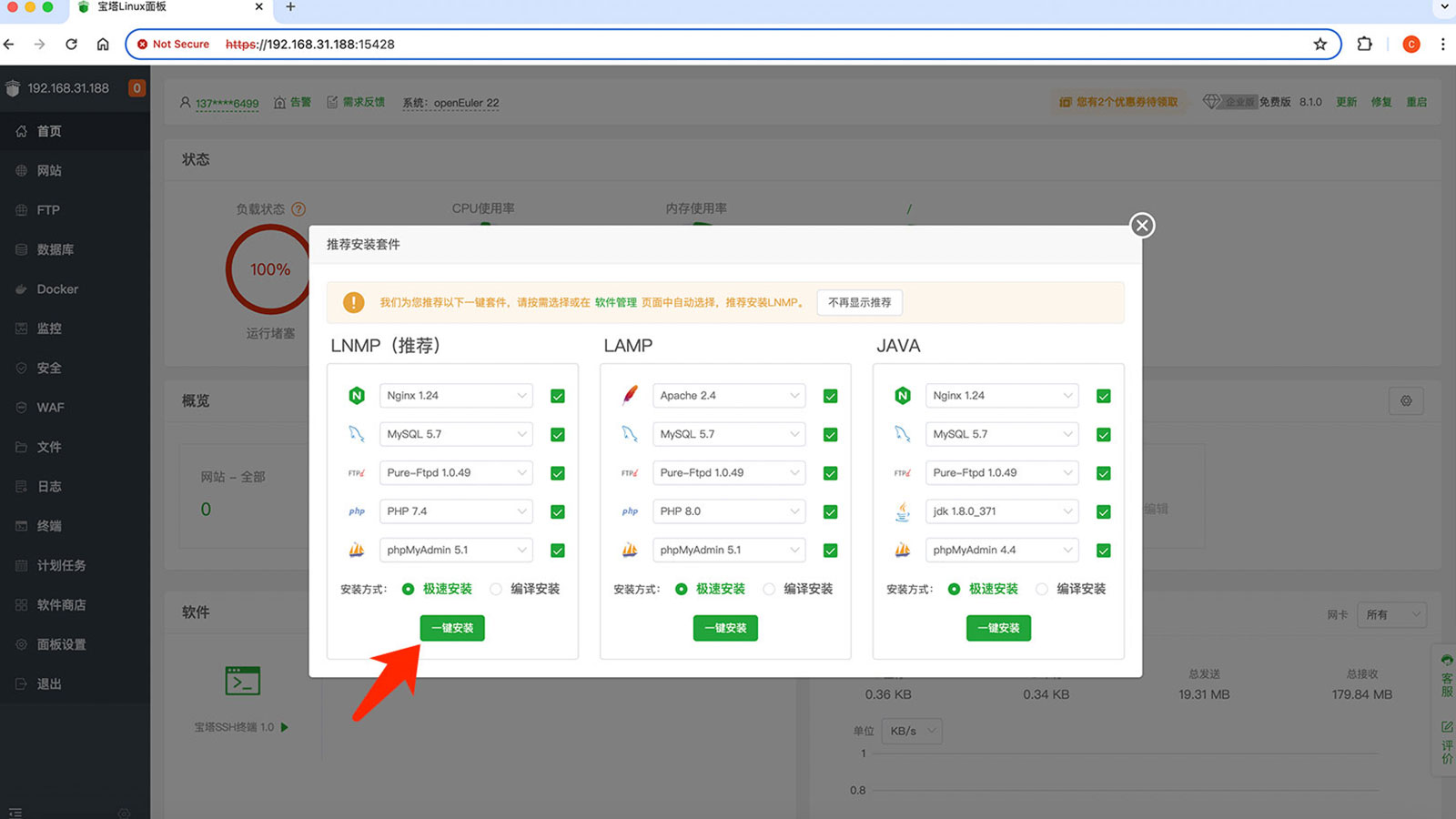Image resolution: width=1456 pixels, height=819 pixels.
Task: Uncheck the LNMP phpMyAdmin 5.1 checkbox
Action: [x=558, y=551]
